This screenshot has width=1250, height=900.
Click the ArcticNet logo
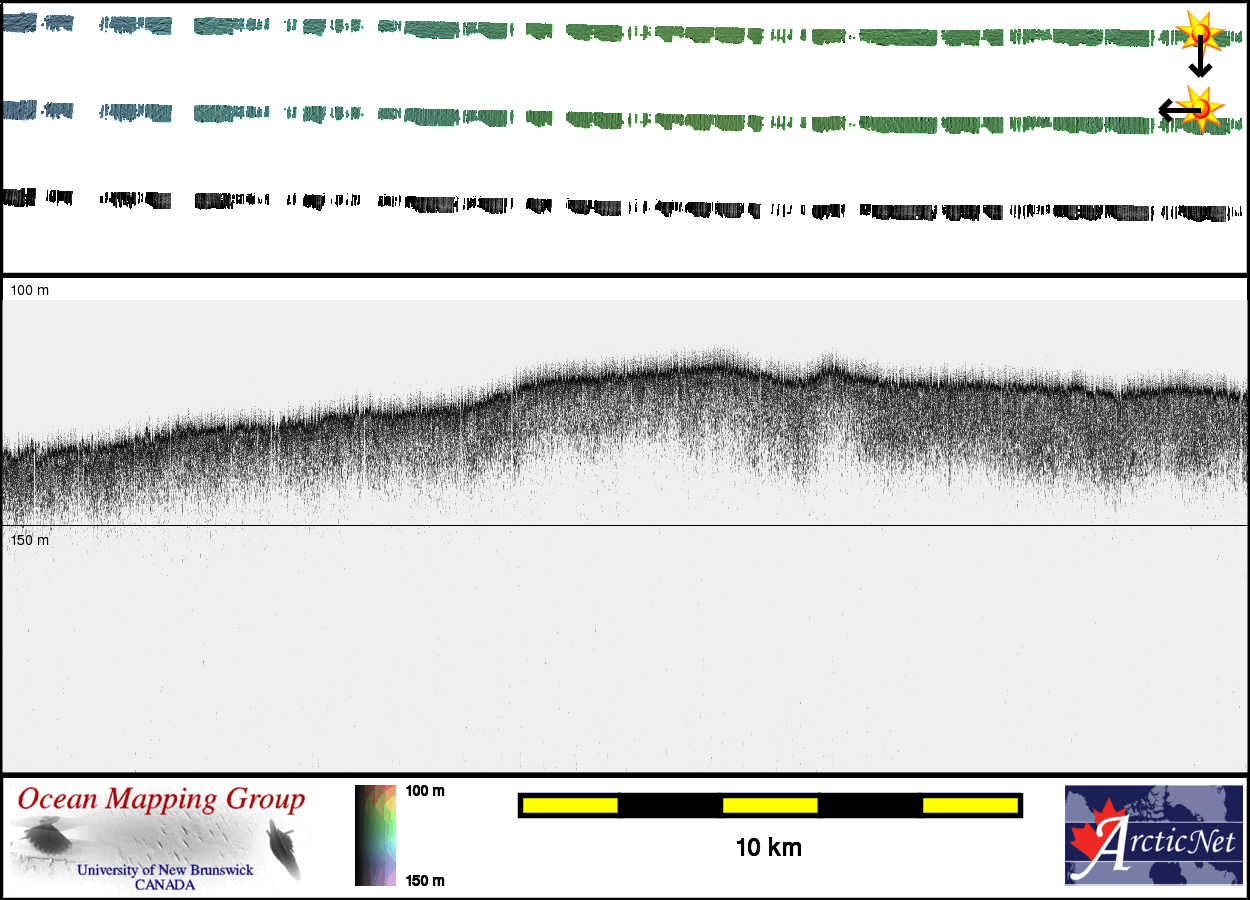pos(1154,836)
